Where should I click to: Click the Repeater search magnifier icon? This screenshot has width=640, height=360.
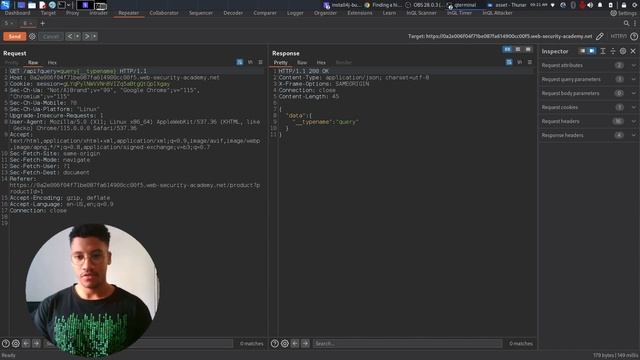pos(627,23)
